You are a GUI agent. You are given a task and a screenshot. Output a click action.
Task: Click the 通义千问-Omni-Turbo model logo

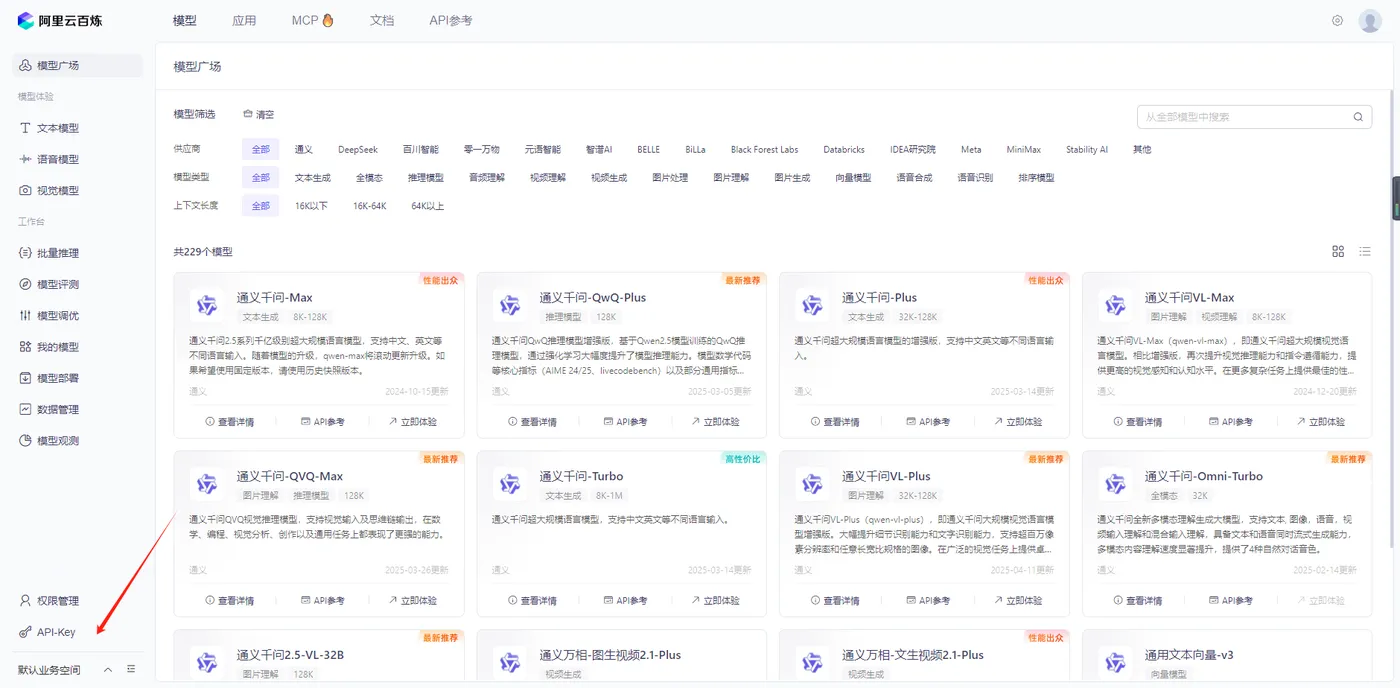point(1115,484)
